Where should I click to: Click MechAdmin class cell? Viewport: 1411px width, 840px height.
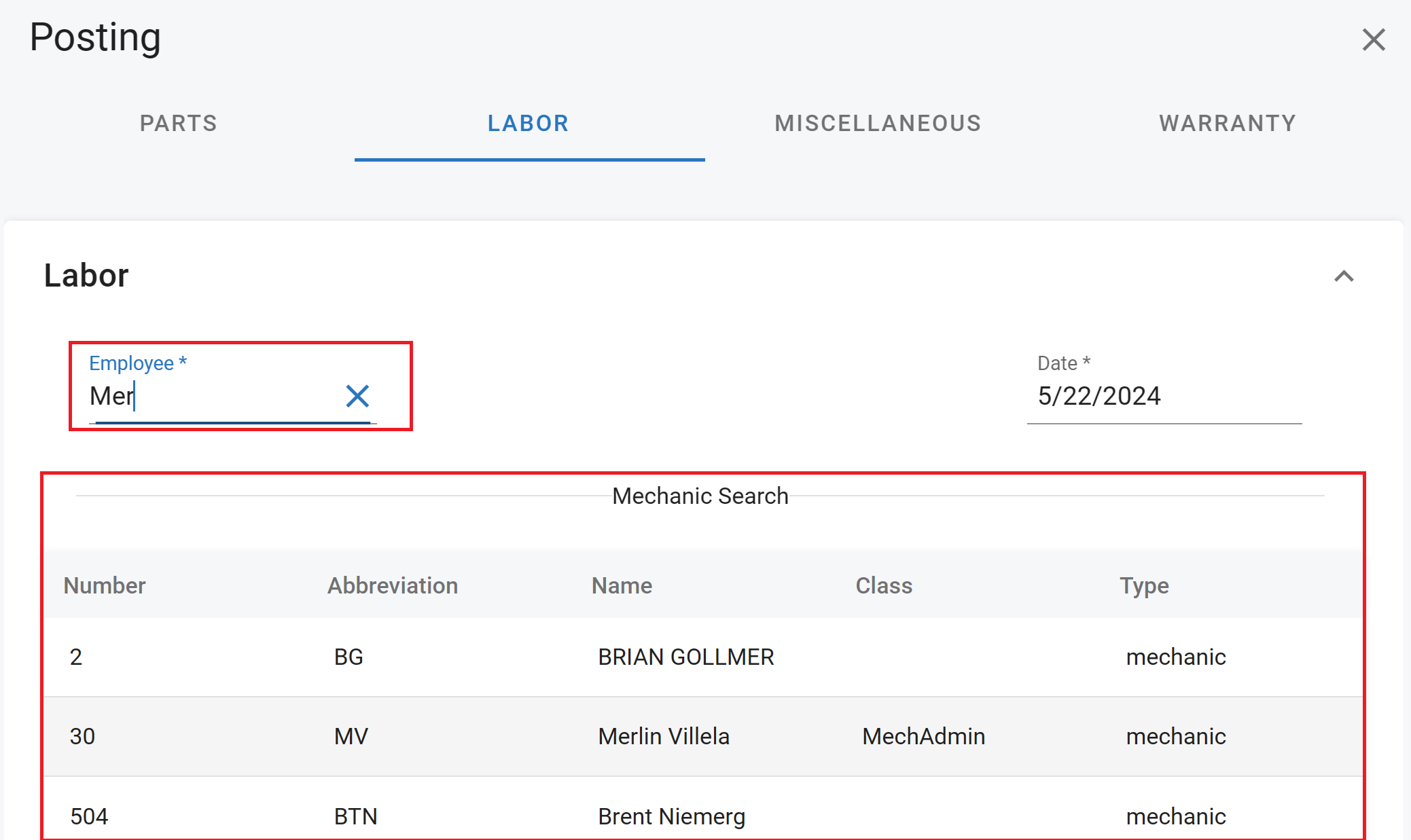(x=923, y=737)
